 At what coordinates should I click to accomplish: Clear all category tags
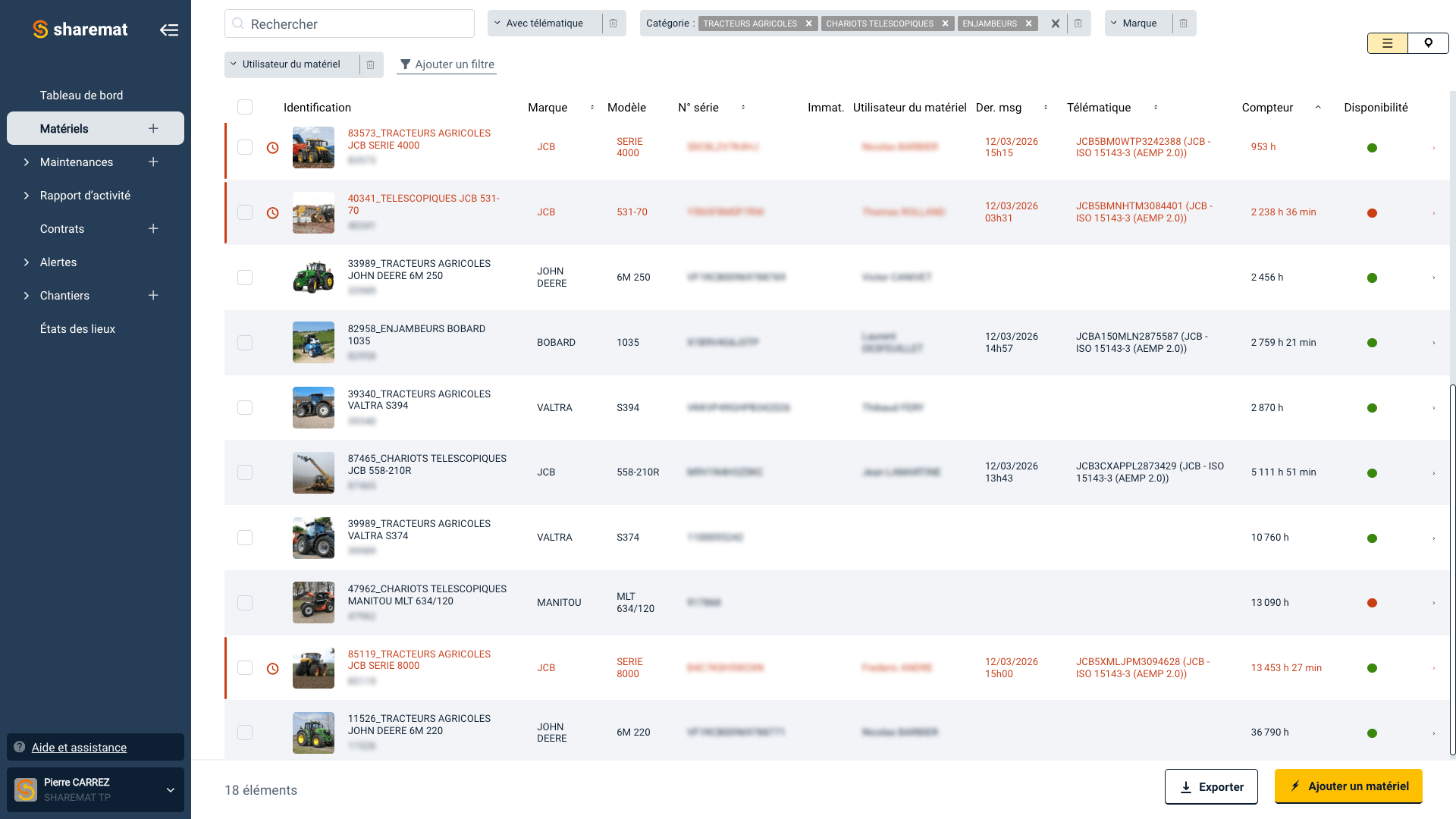click(x=1055, y=24)
